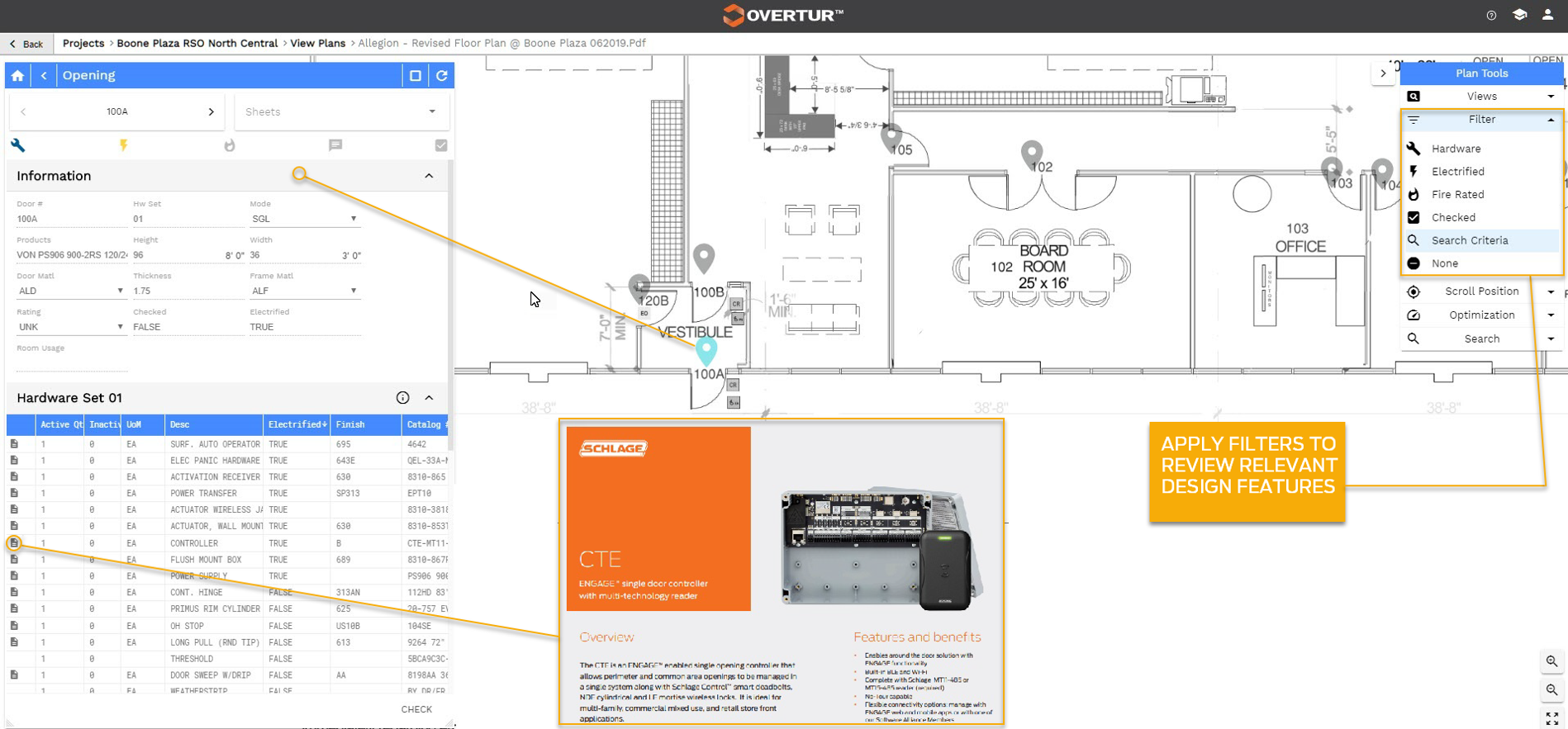Screen dimensions: 1568x729
Task: Click the Back button
Action: pyautogui.click(x=27, y=44)
